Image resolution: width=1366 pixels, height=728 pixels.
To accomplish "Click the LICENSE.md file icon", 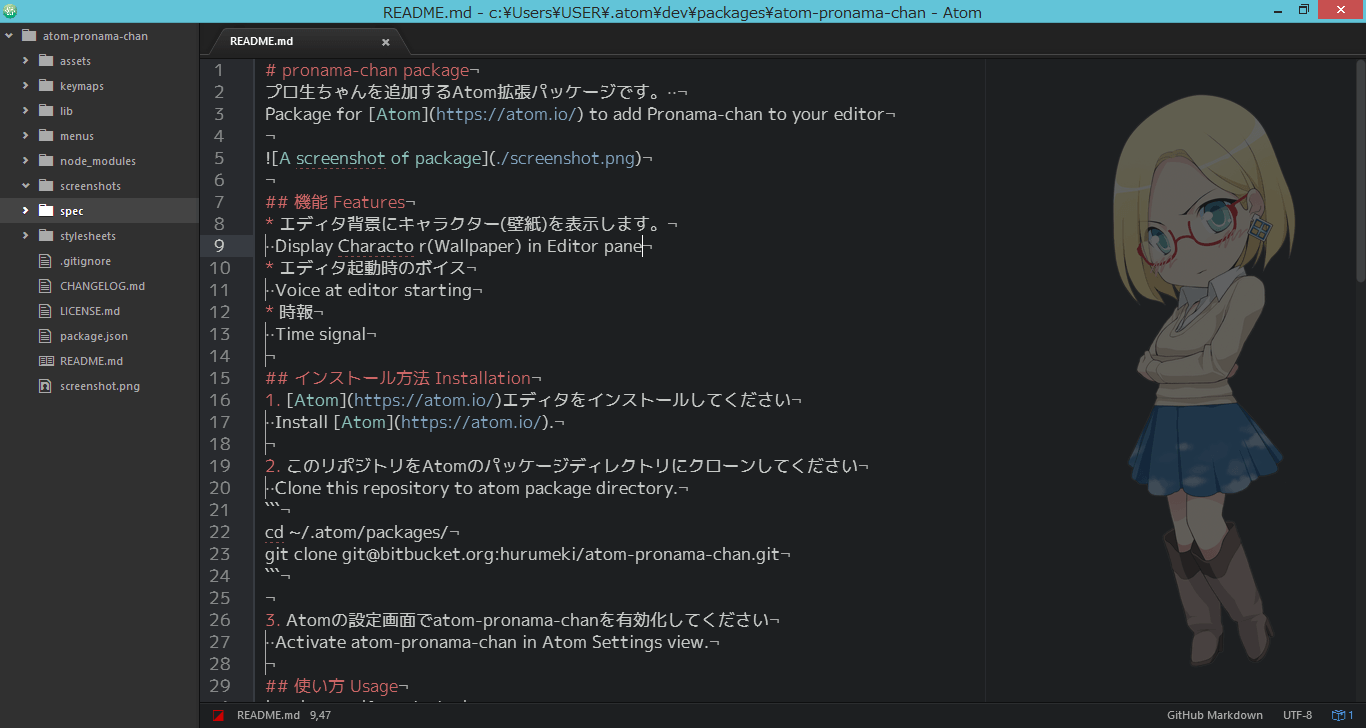I will [x=45, y=311].
